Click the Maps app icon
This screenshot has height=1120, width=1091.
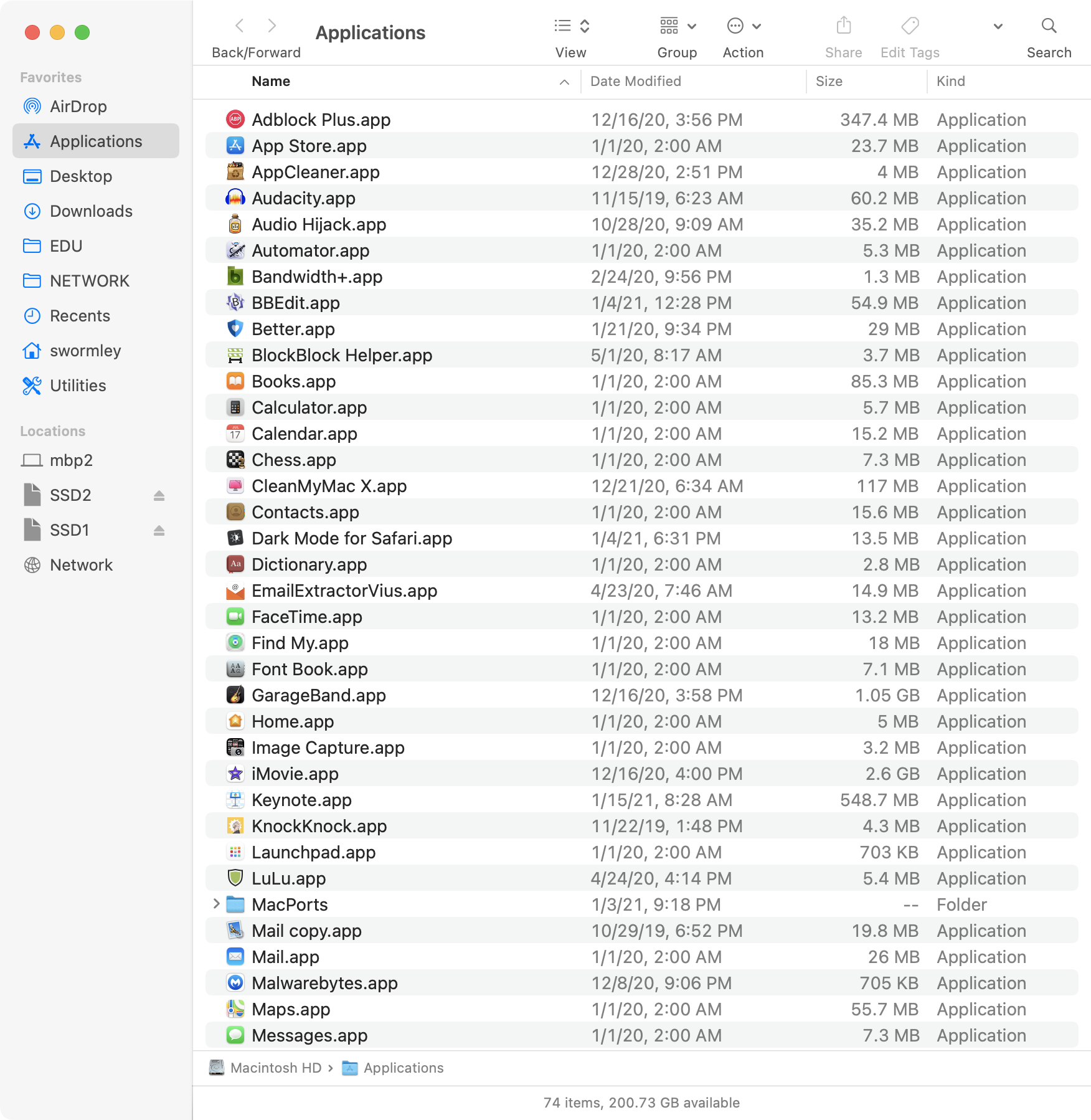pos(235,1008)
